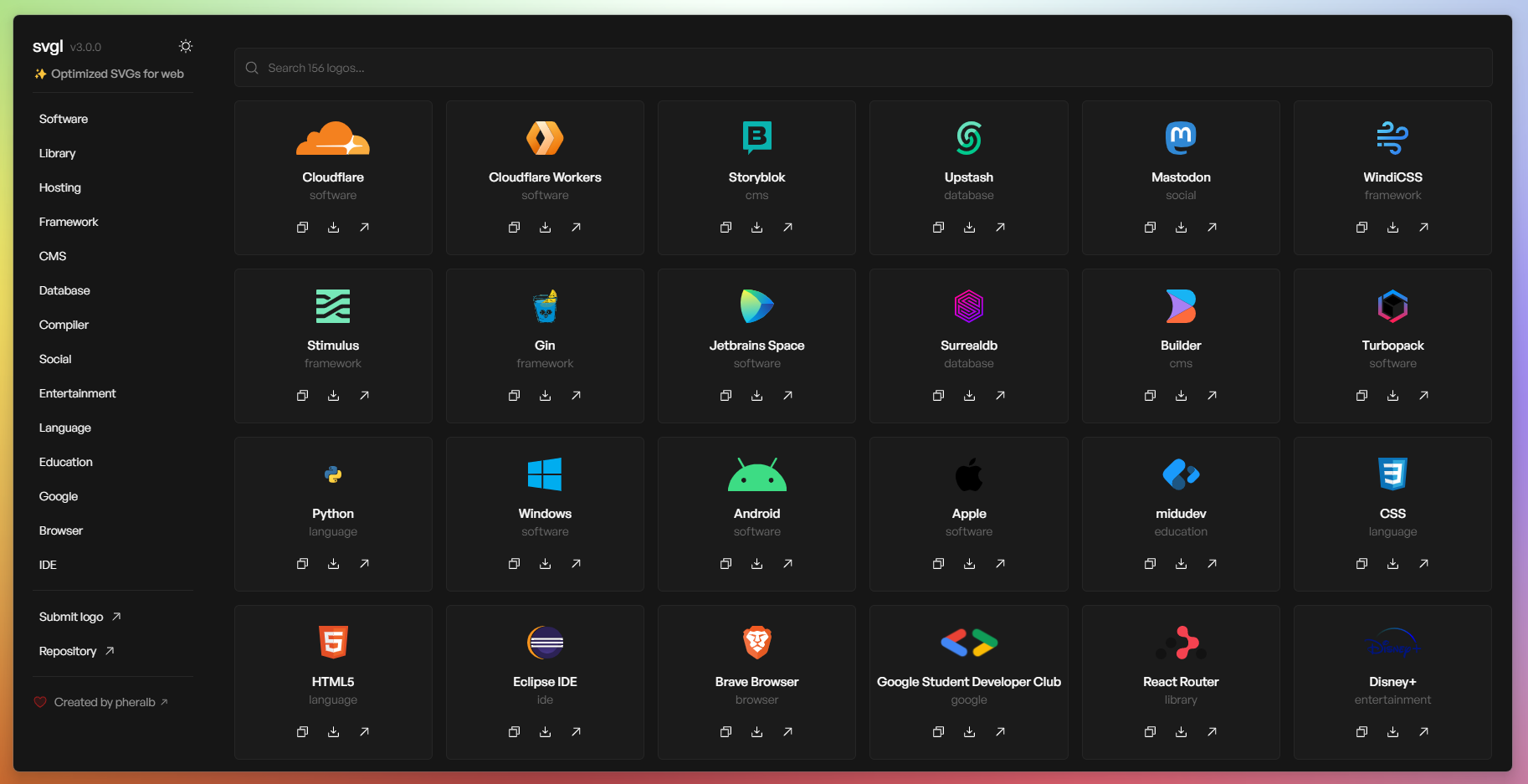Screen dimensions: 1528x784
Task: Download the WindiCSS logo
Action: coord(1392,228)
